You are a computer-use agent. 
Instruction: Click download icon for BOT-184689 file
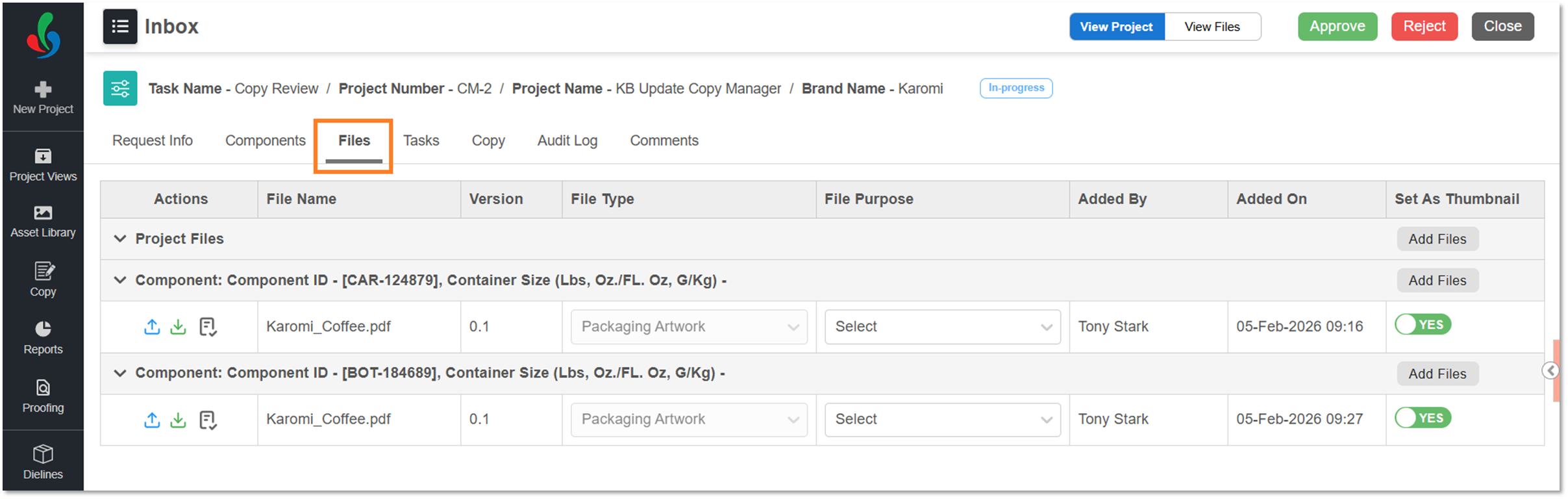coord(178,420)
